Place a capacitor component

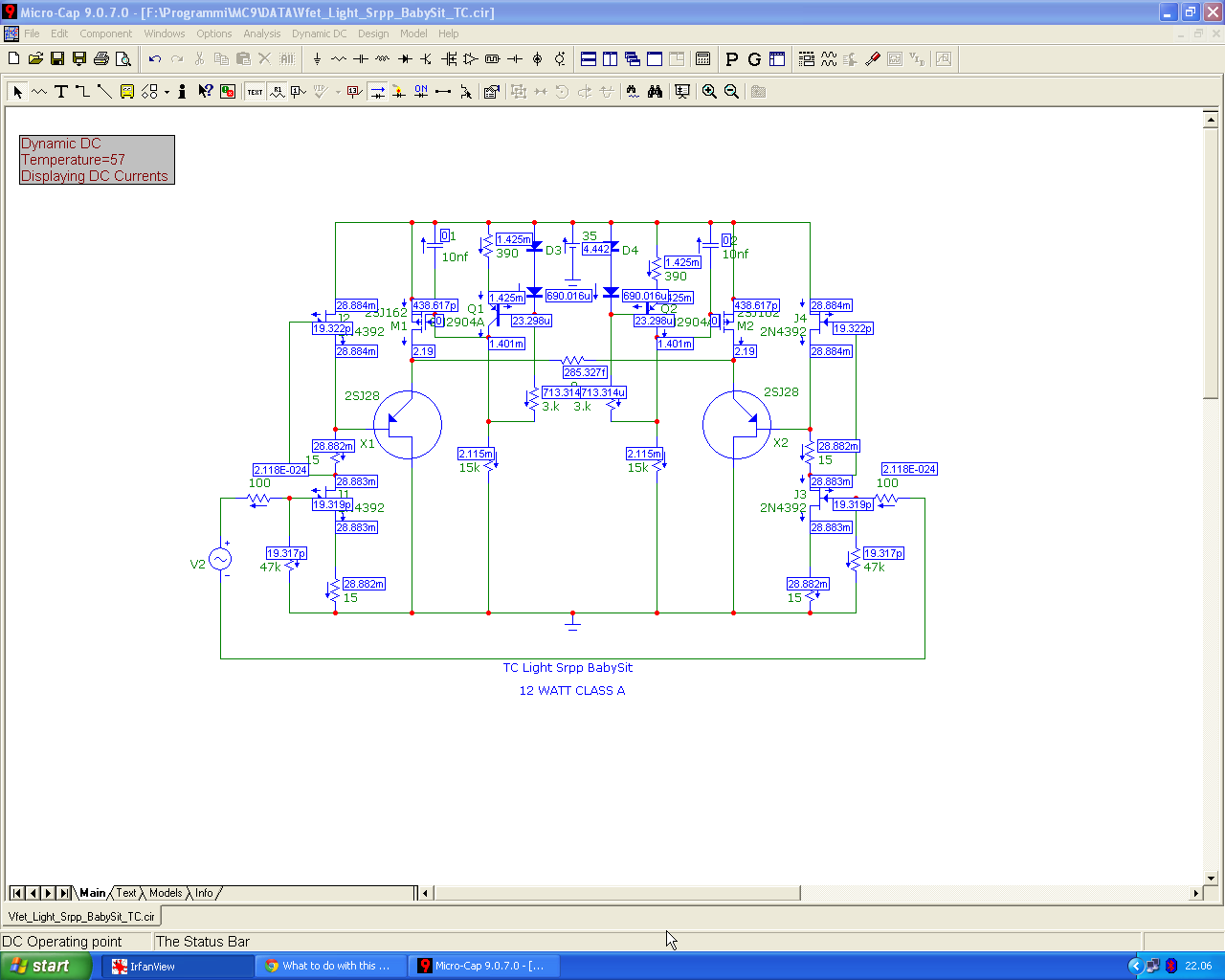(x=361, y=59)
